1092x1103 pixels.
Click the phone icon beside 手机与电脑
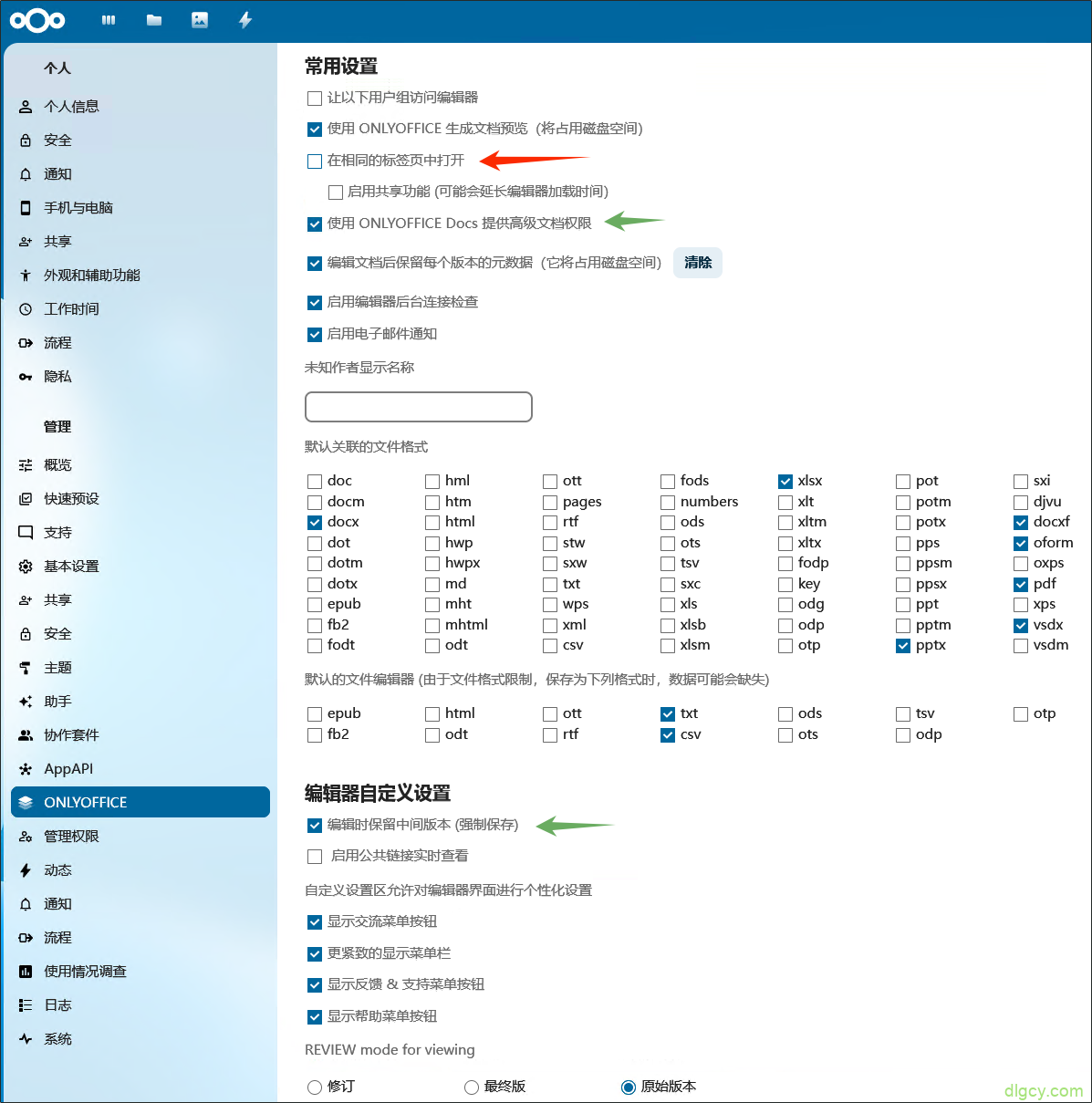pyautogui.click(x=26, y=208)
